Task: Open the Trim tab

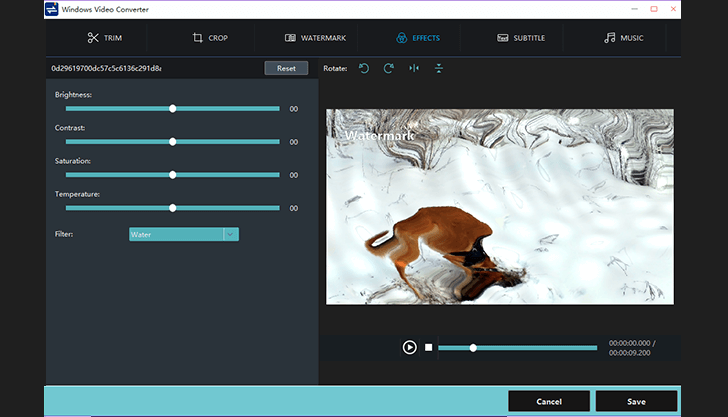Action: 105,38
